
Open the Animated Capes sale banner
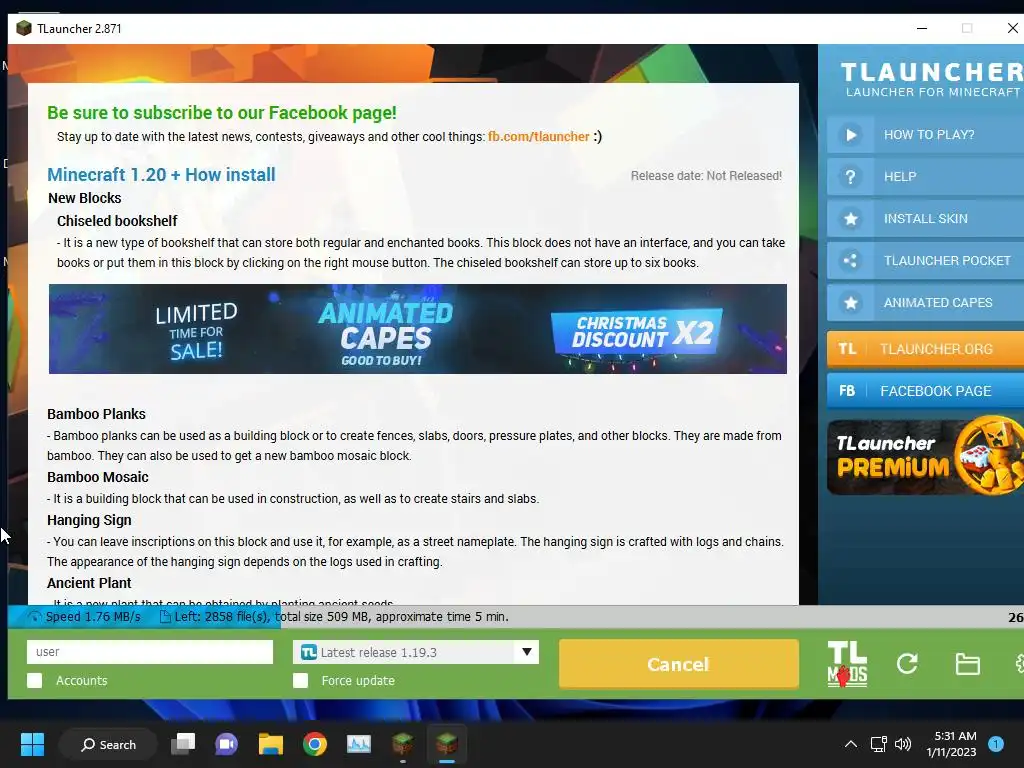(418, 329)
